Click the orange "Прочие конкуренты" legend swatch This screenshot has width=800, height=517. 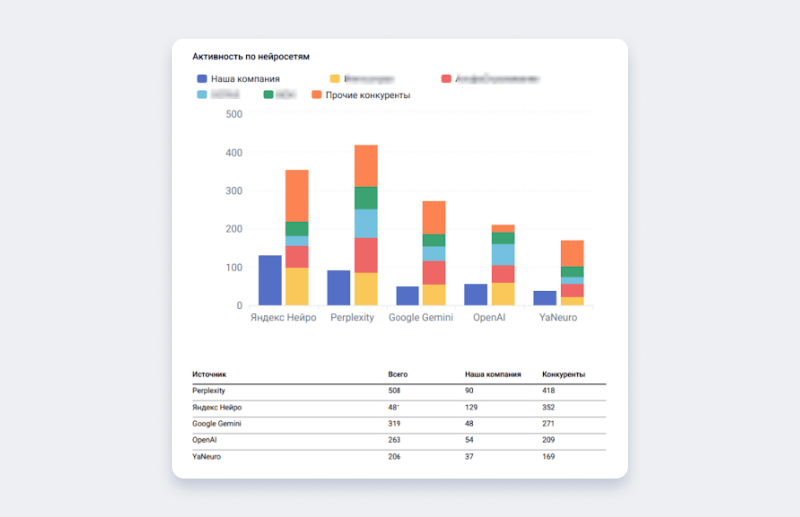pos(316,95)
